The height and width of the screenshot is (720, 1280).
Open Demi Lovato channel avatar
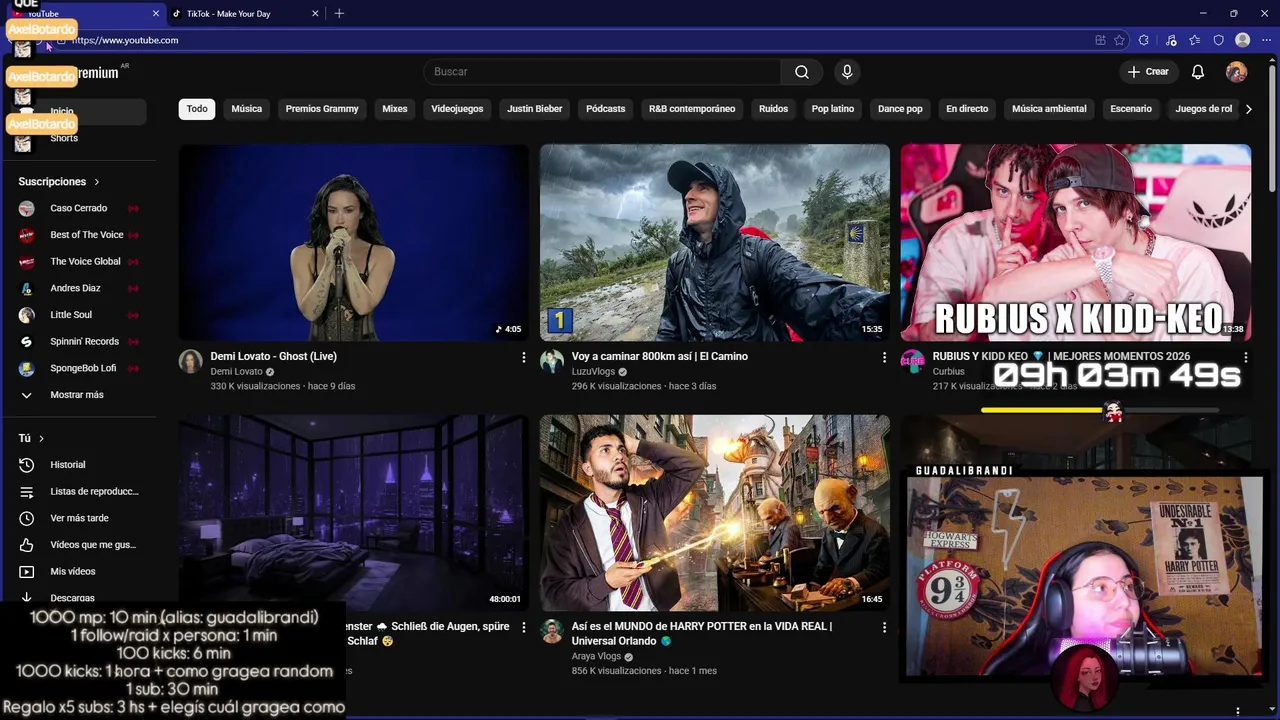click(x=190, y=361)
